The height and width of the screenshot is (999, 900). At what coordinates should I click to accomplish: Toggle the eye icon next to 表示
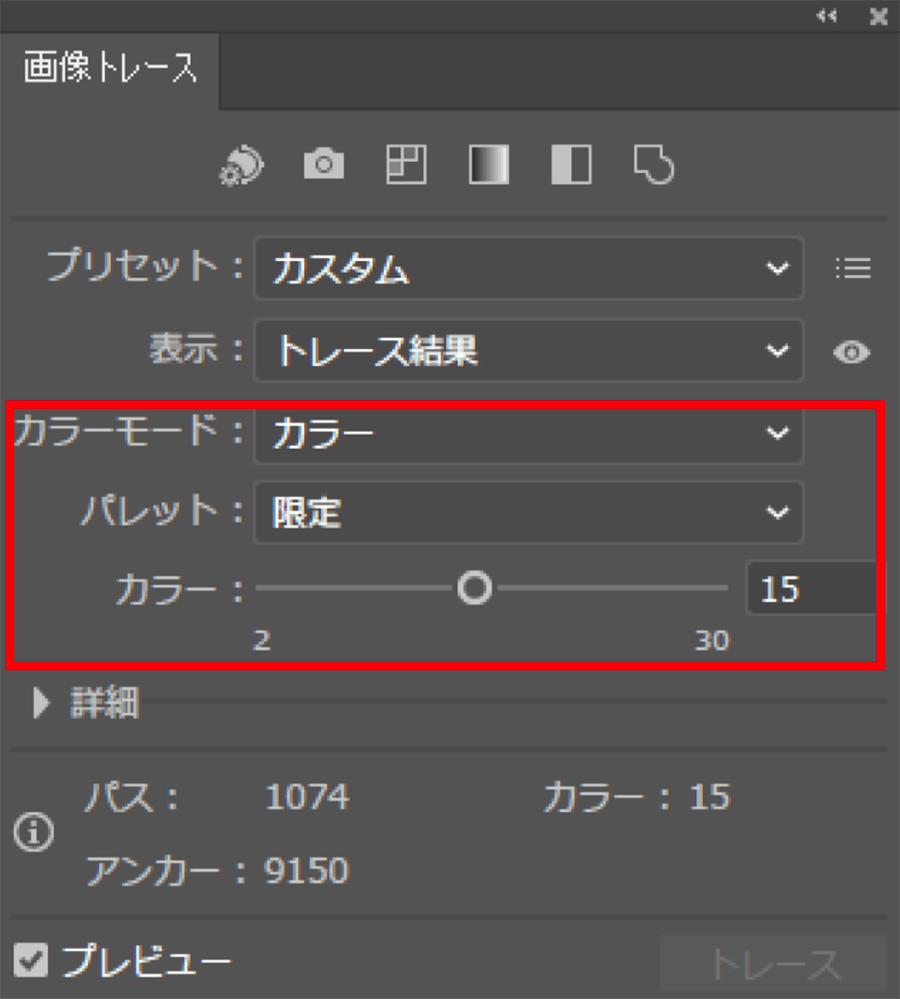852,352
